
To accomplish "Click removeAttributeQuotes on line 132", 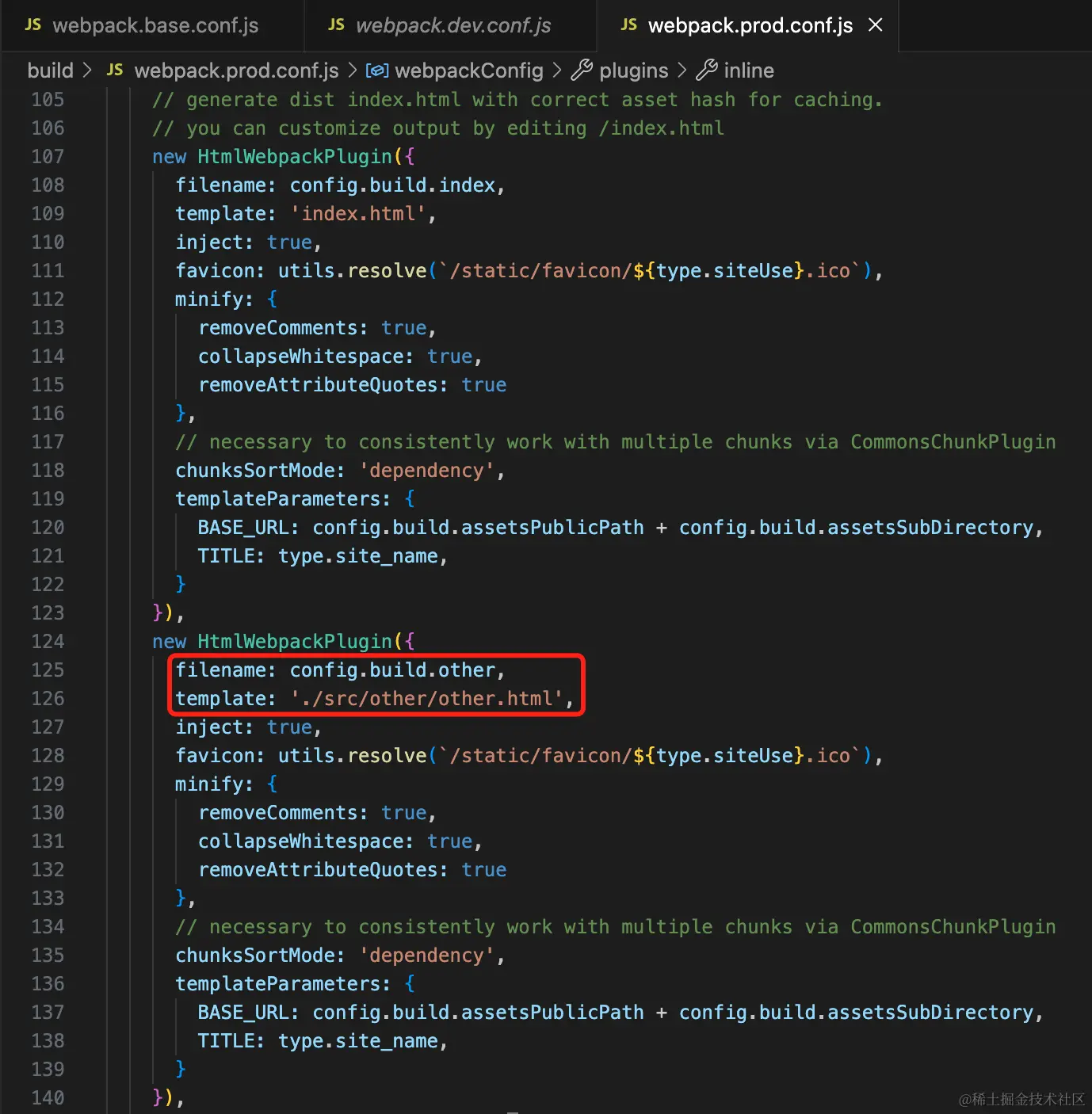I will point(319,870).
